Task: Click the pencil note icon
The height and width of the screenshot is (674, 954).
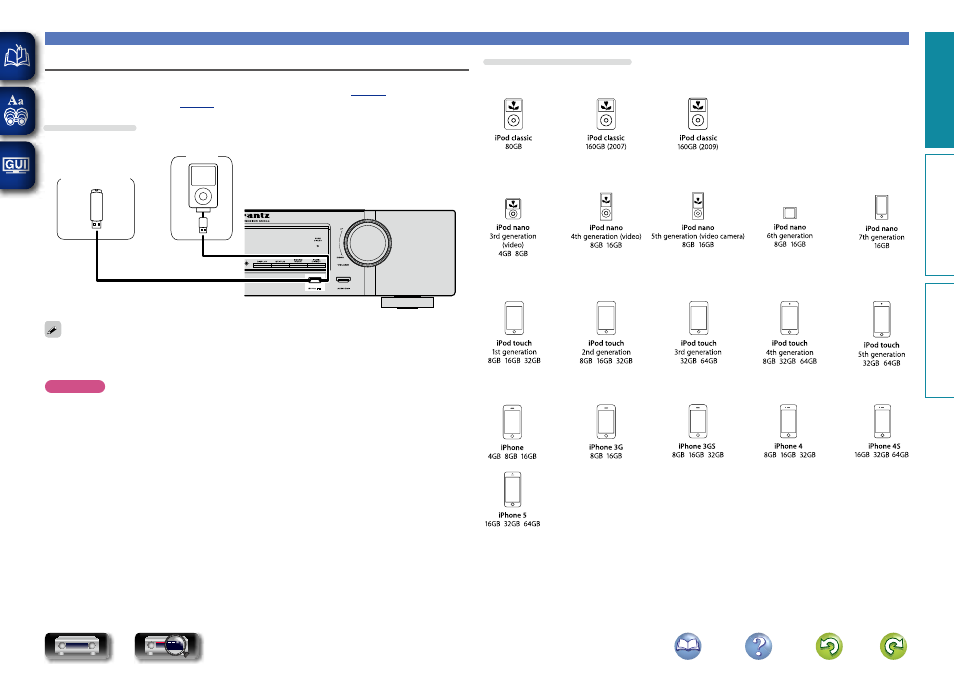Action: point(53,329)
